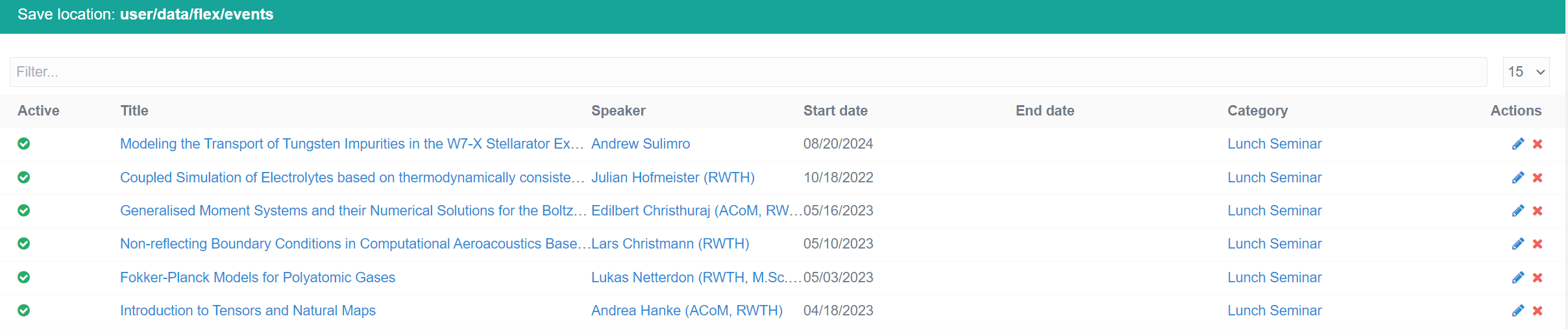The height and width of the screenshot is (329, 1568).
Task: Delete the Fokker-Planck Models event
Action: pyautogui.click(x=1537, y=278)
